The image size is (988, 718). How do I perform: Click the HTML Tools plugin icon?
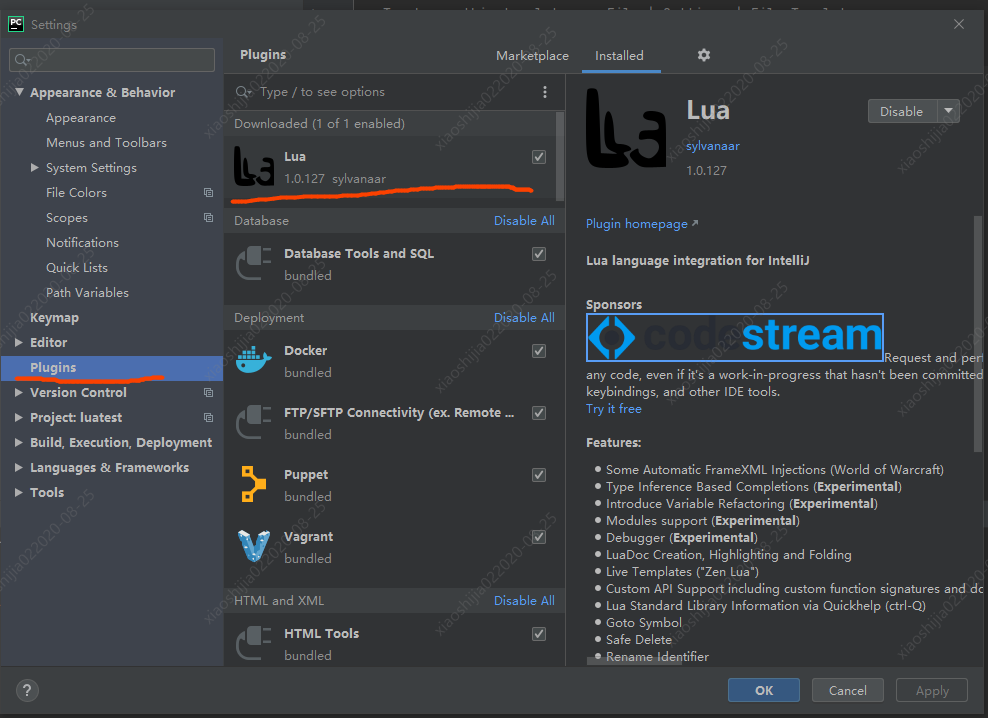click(254, 643)
